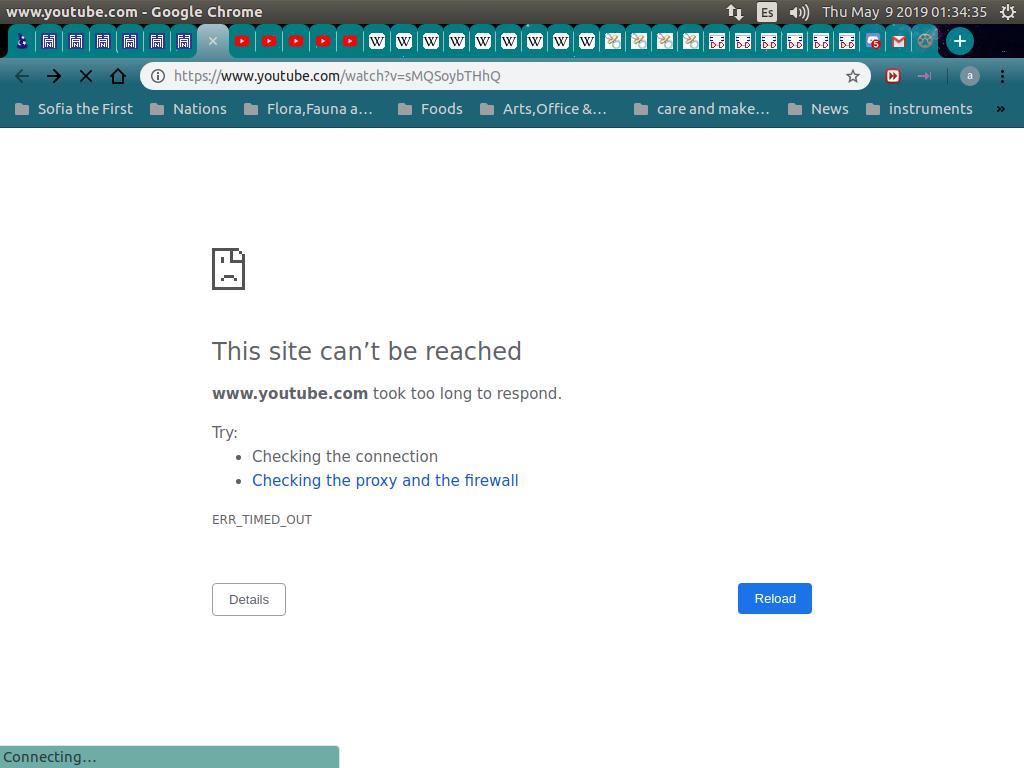
Task: Click the purple arrow extension icon
Action: point(924,76)
